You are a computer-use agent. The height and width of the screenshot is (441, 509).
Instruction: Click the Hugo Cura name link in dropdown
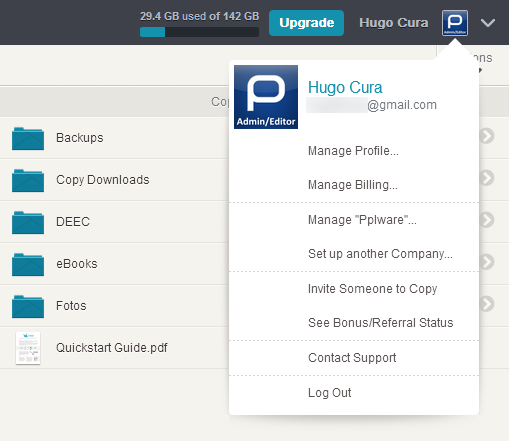click(x=345, y=88)
